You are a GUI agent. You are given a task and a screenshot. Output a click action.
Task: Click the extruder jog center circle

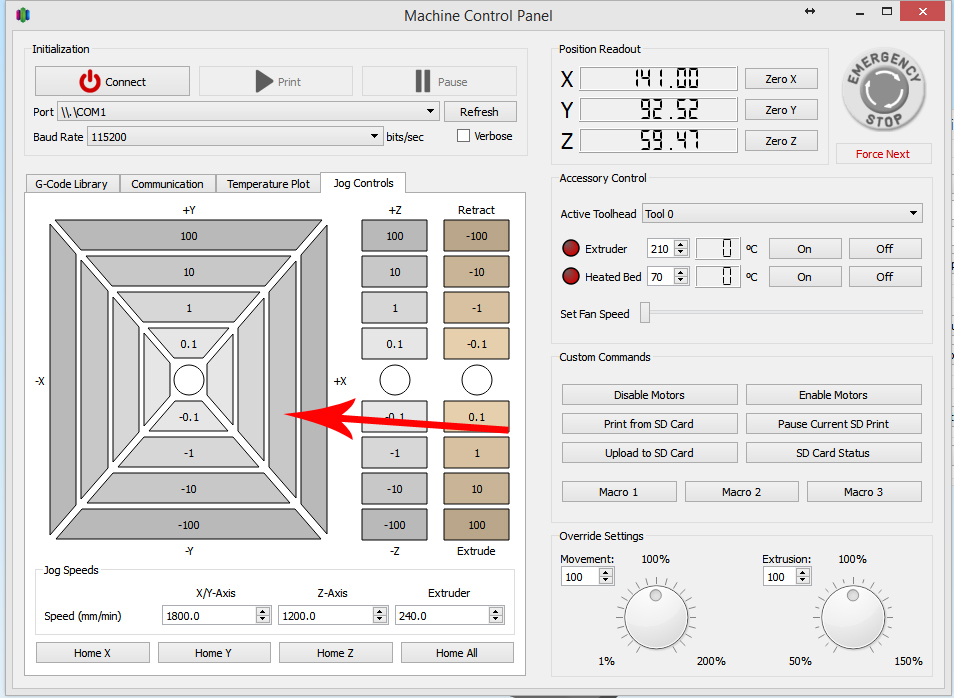tap(477, 380)
